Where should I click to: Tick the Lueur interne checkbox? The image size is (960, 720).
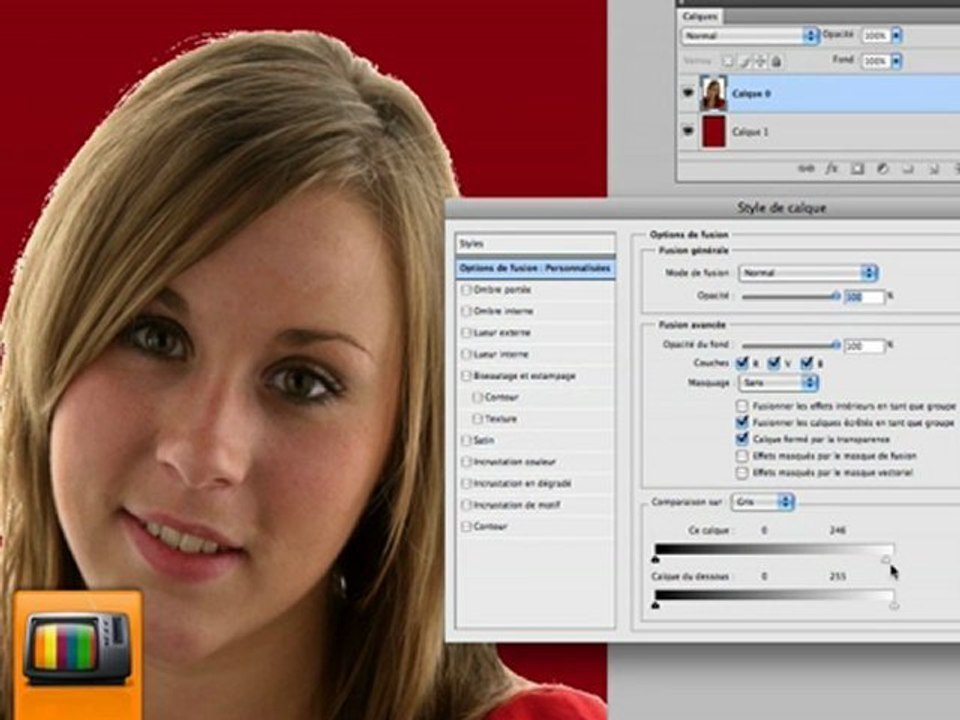[x=466, y=354]
